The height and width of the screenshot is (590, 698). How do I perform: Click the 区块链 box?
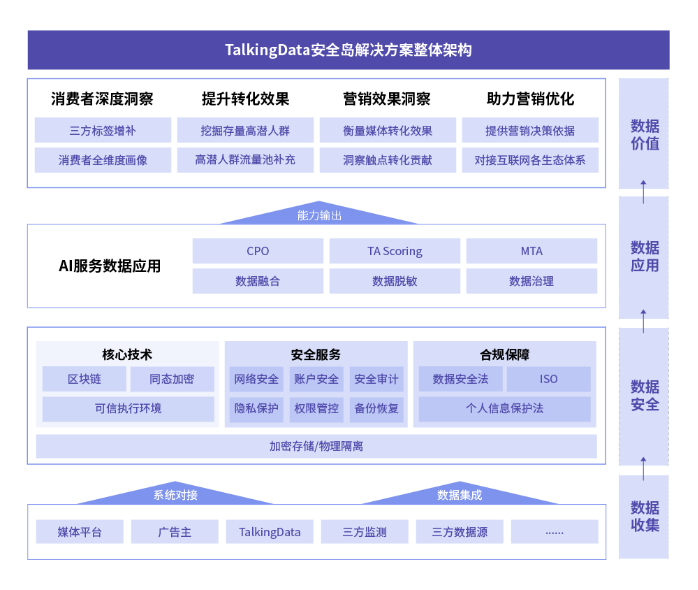84,379
